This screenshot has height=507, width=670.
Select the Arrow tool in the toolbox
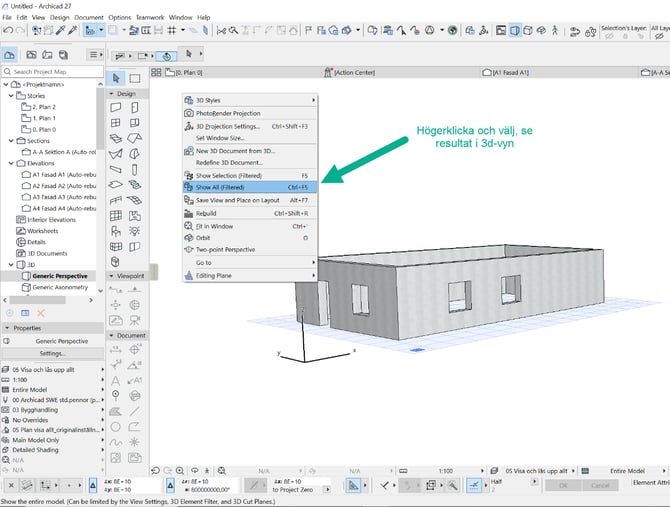[x=116, y=78]
